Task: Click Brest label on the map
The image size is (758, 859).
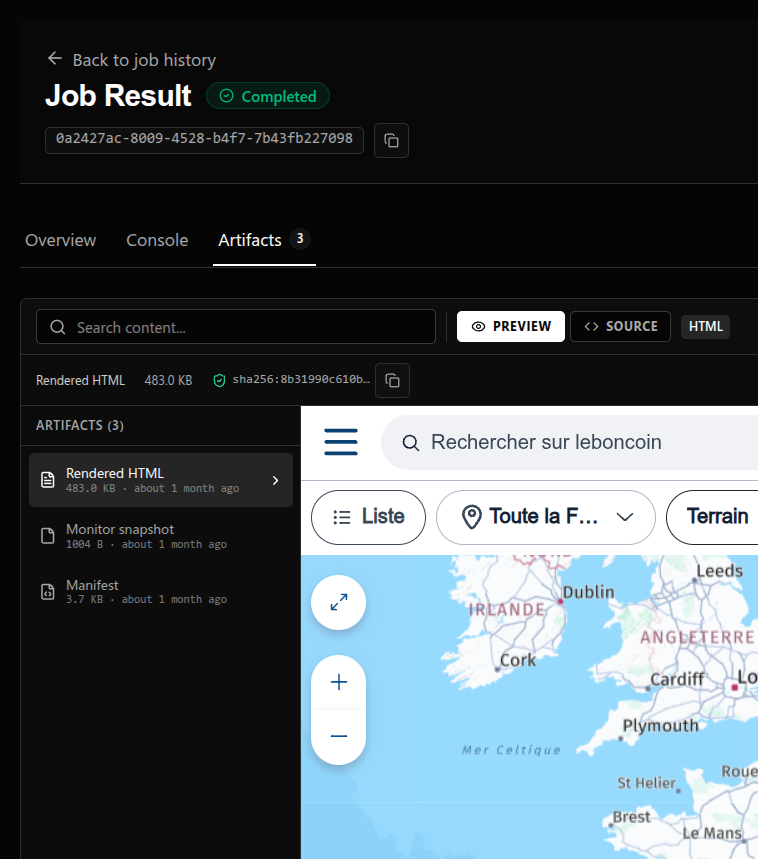Action: (x=631, y=817)
